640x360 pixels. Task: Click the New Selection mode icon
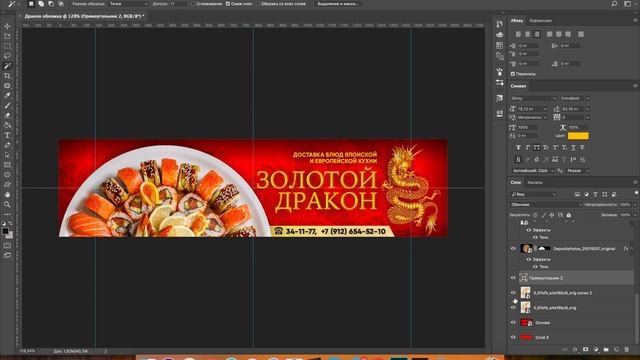pyautogui.click(x=31, y=4)
